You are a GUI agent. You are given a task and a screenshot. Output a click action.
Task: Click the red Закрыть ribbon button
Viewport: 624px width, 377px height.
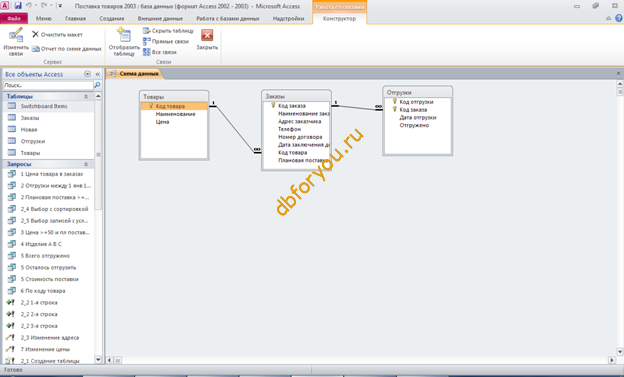tap(207, 35)
